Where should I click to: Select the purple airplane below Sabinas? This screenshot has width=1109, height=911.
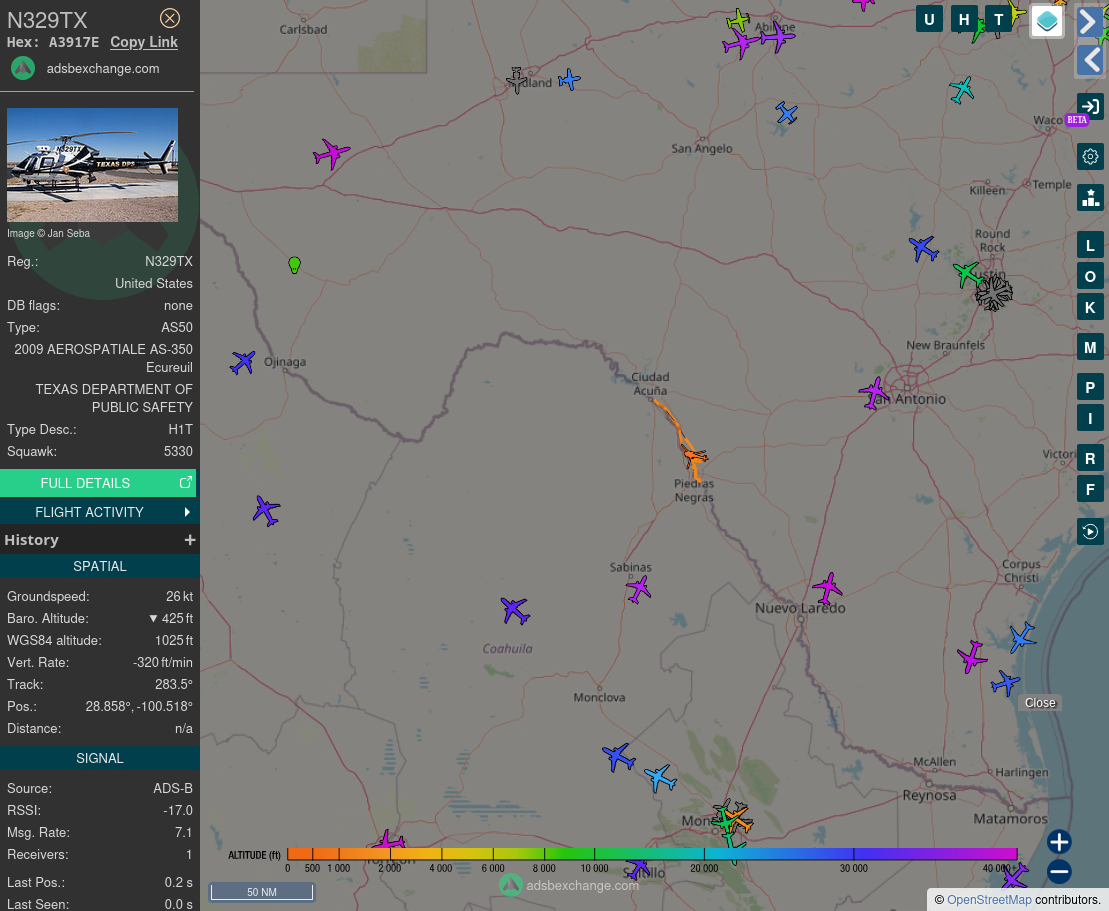pos(639,588)
